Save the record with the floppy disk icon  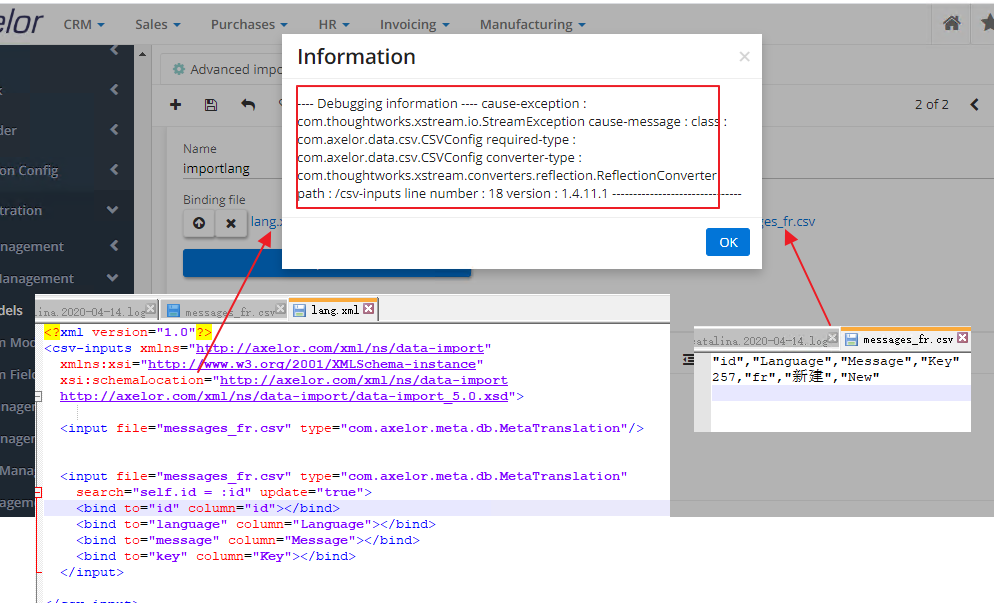point(211,105)
